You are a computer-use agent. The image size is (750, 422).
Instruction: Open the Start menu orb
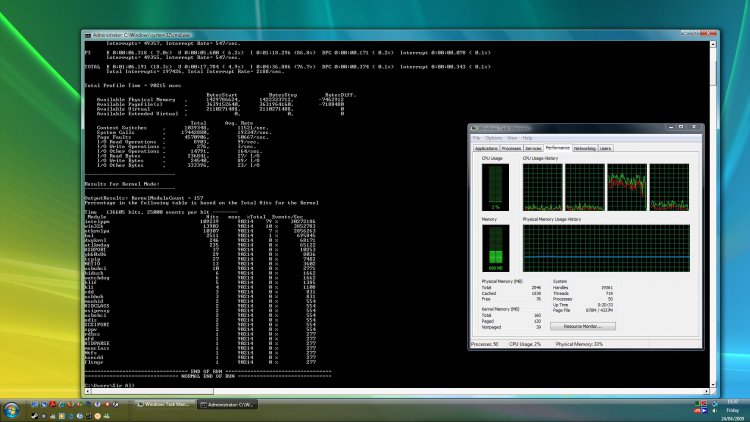point(11,410)
